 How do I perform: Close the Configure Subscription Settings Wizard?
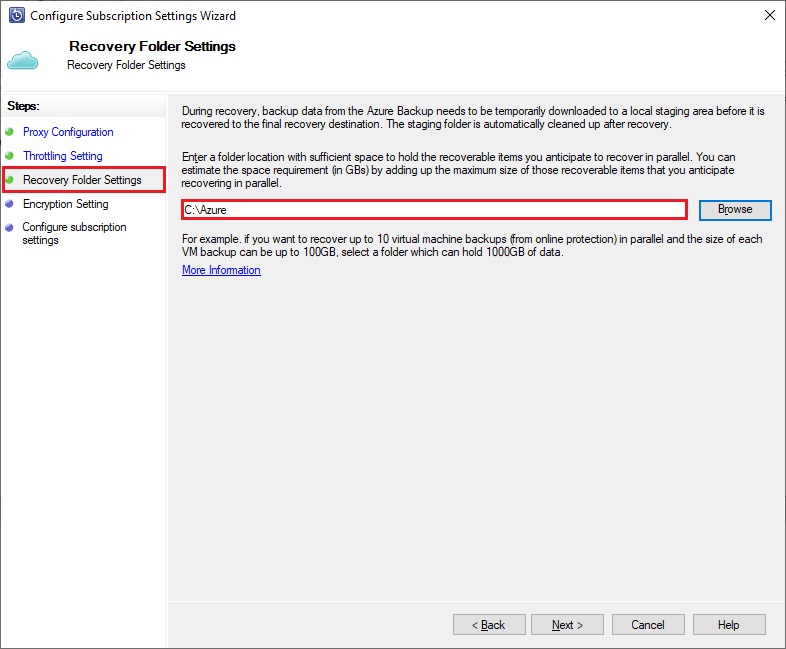point(769,15)
